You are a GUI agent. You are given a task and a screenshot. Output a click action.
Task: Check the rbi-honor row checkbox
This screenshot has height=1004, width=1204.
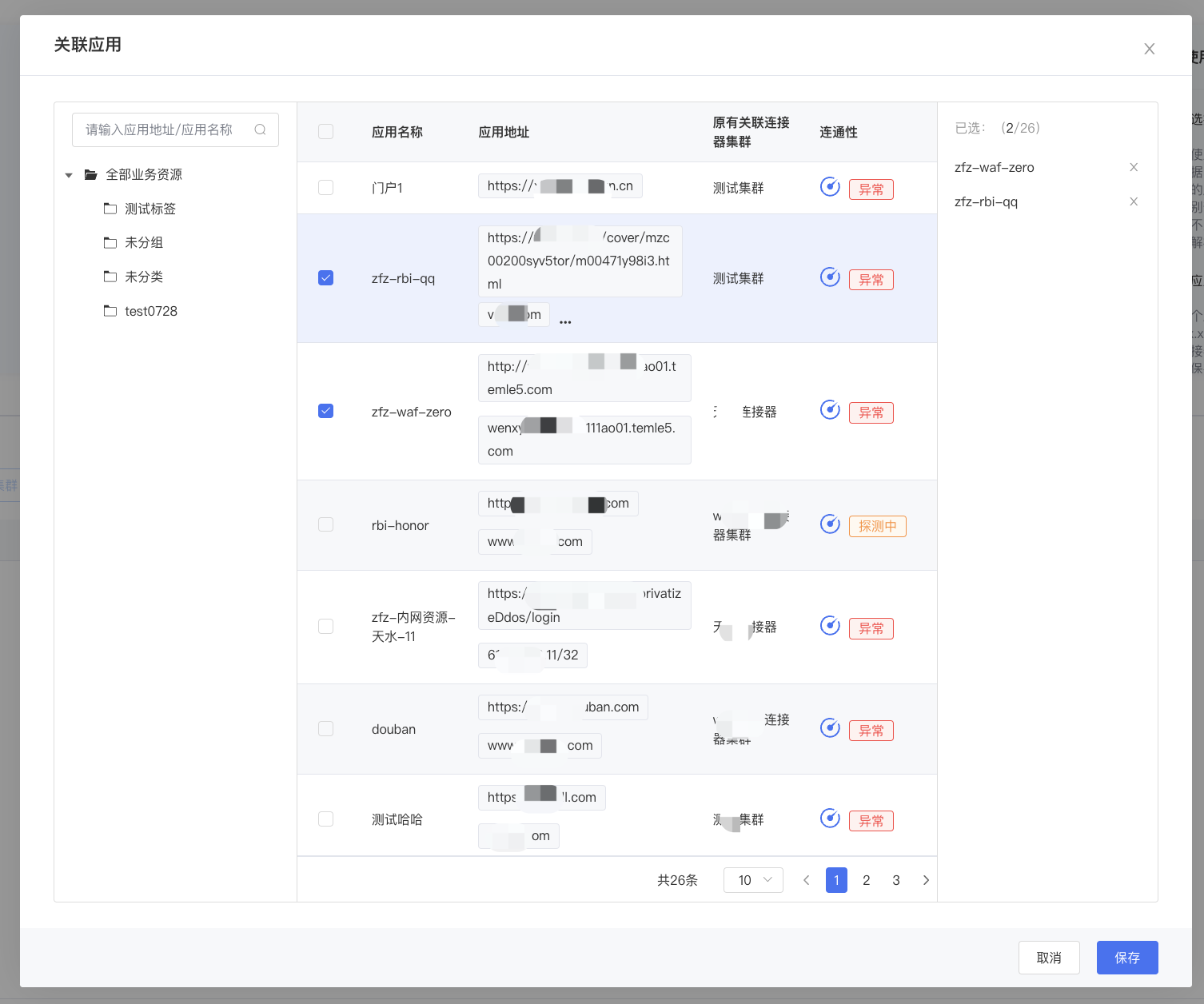click(x=325, y=524)
